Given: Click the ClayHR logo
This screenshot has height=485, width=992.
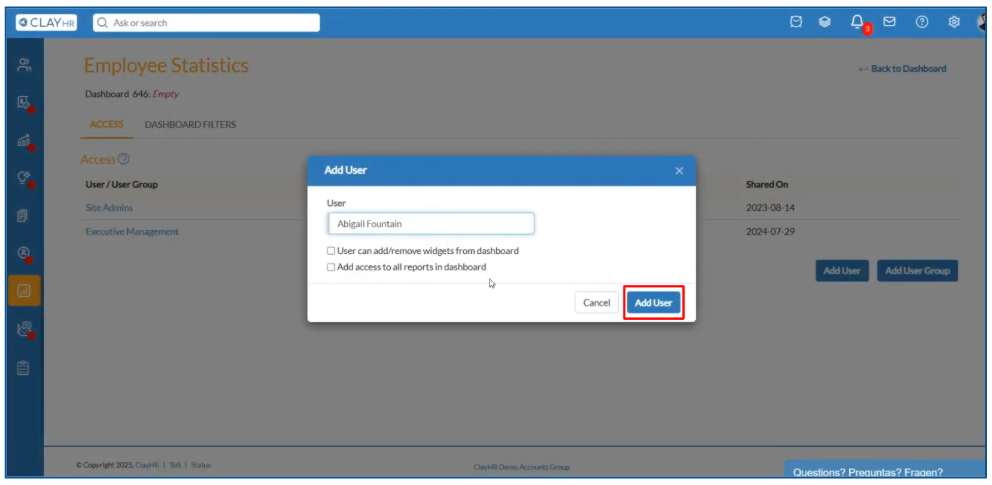Looking at the screenshot, I should 46,22.
